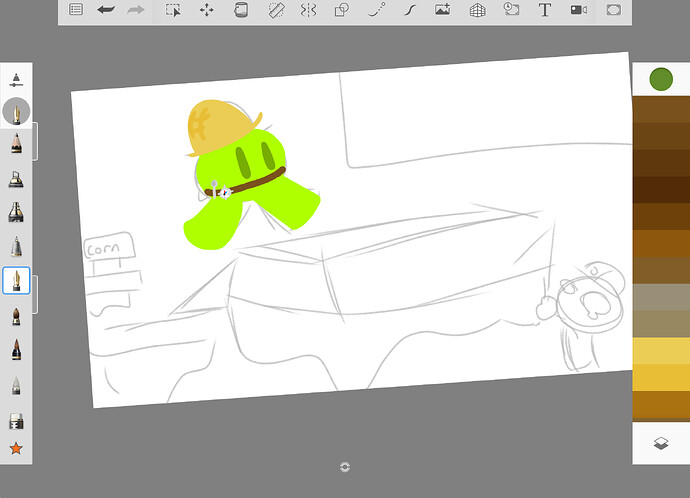690x498 pixels.
Task: Pick the pencil brush in palette
Action: 16,143
